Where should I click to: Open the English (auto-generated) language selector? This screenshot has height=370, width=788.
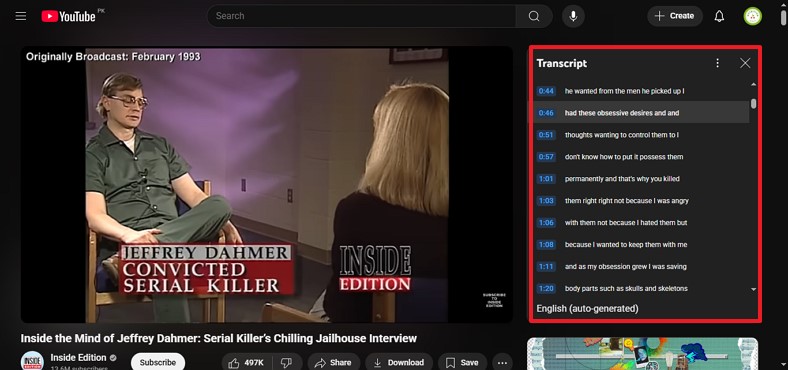[x=587, y=308]
